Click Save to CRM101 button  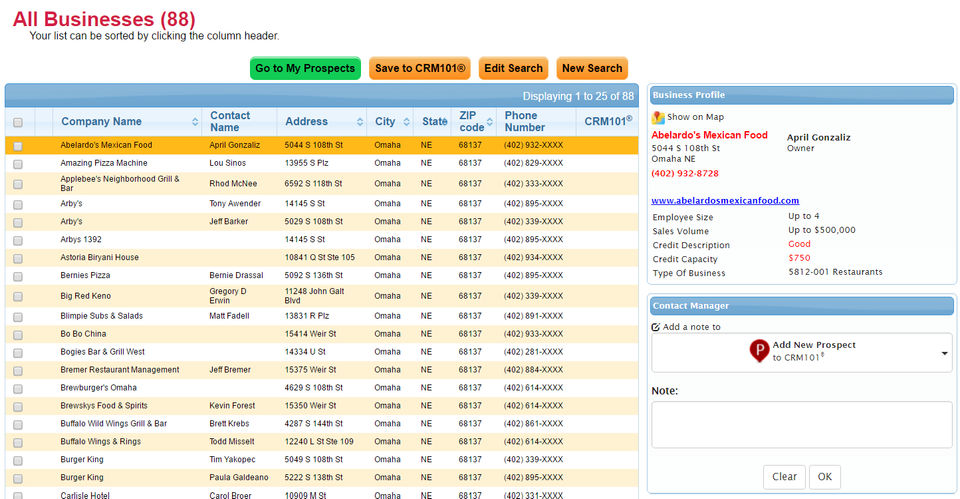[x=419, y=68]
